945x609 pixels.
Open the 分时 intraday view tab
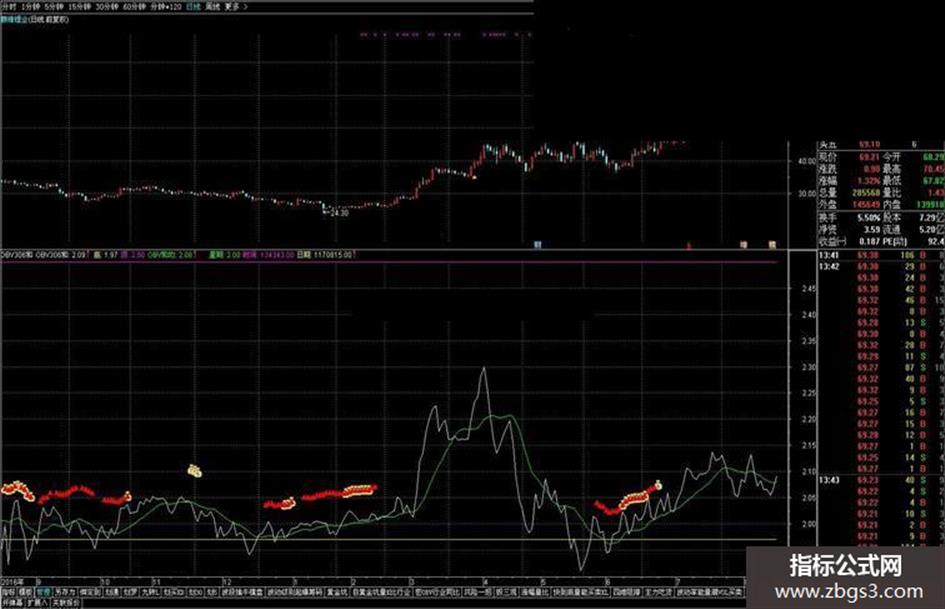[8, 7]
